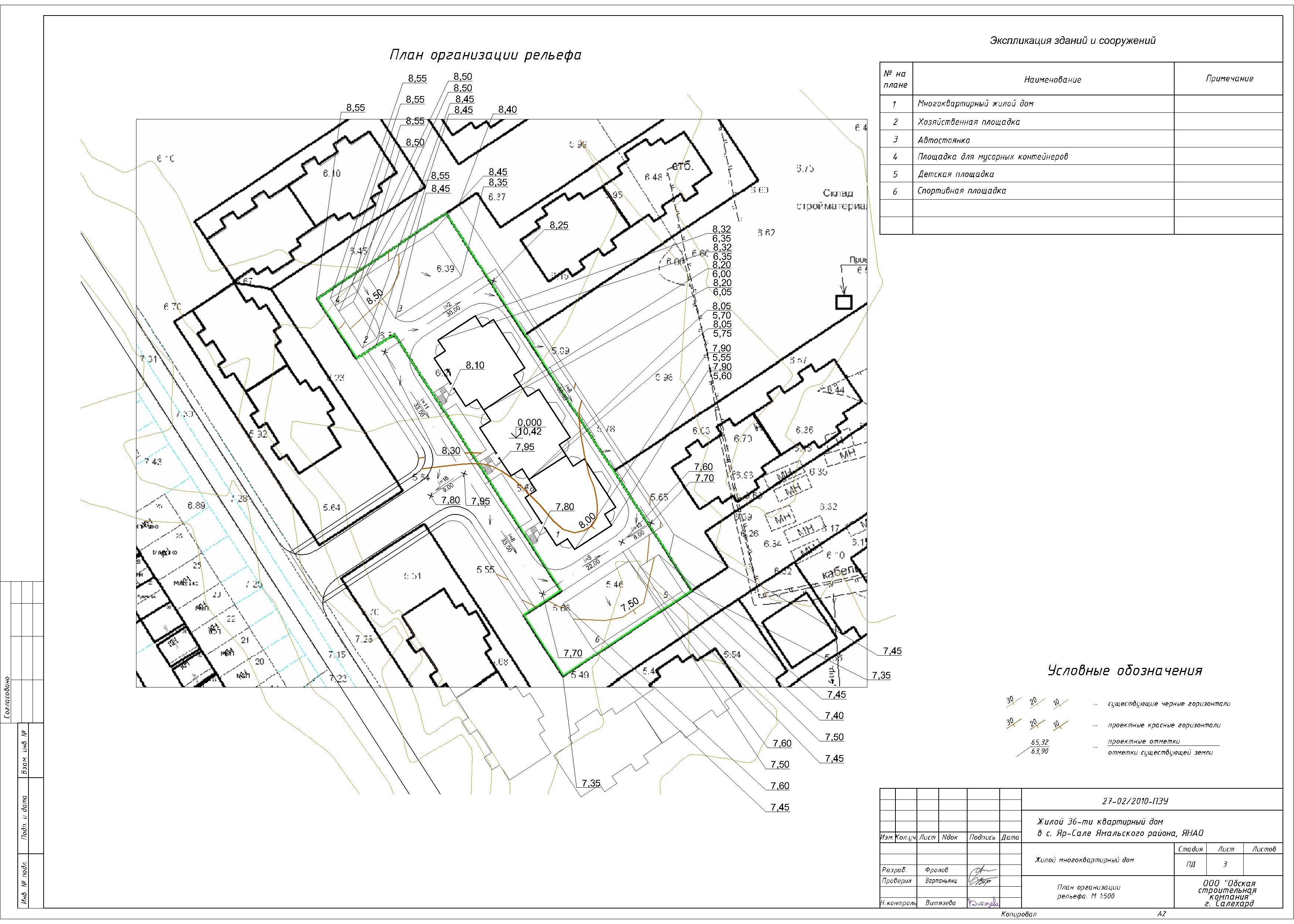Select checker name 'Вартаньянц'

[x=941, y=881]
